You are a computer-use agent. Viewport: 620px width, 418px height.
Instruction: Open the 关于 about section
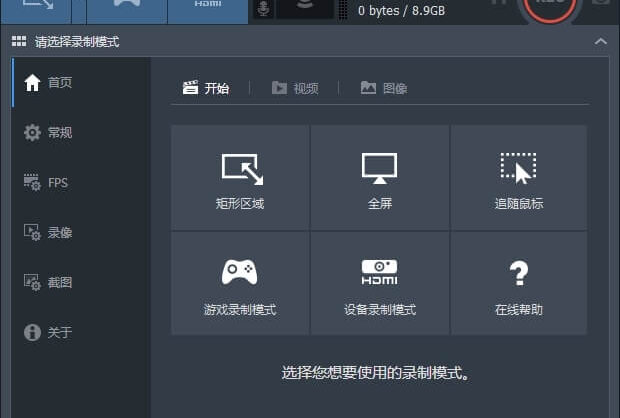[81, 332]
